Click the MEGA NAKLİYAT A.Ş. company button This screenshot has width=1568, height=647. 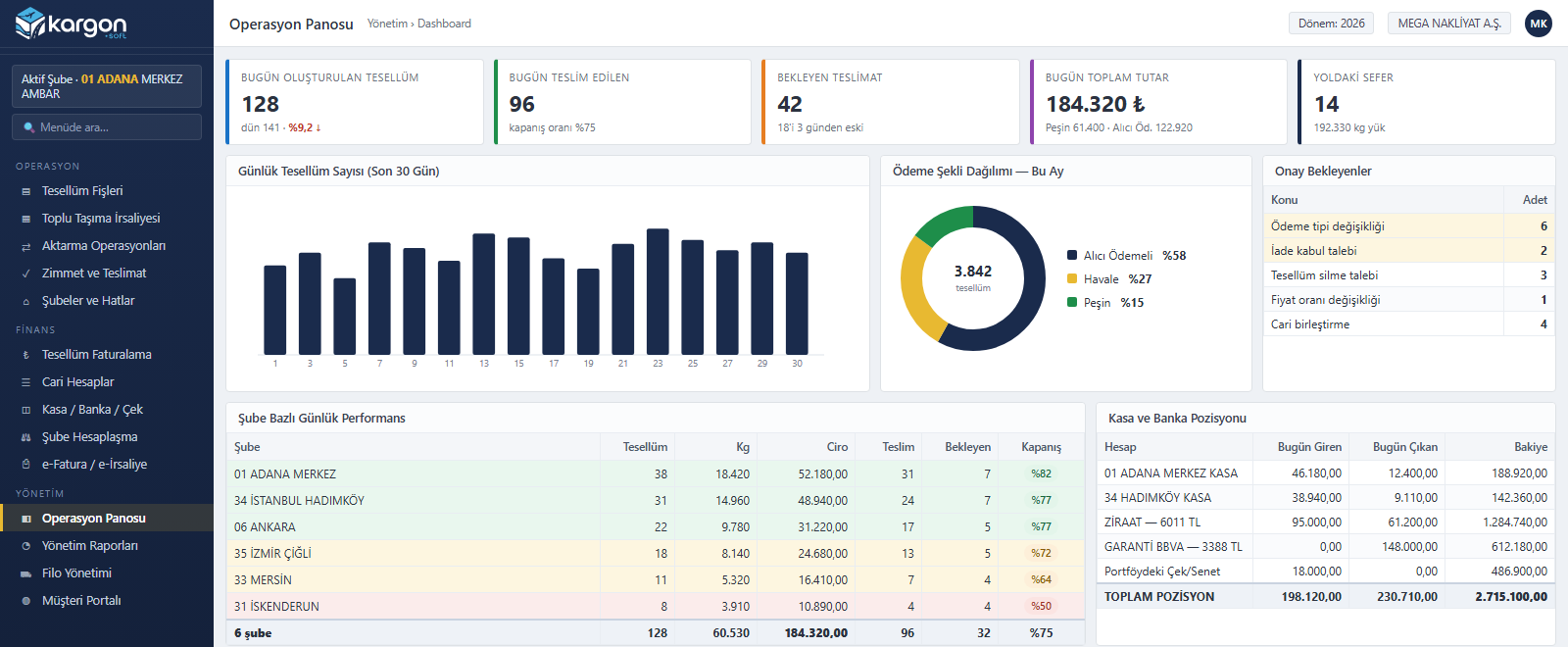tap(1449, 24)
